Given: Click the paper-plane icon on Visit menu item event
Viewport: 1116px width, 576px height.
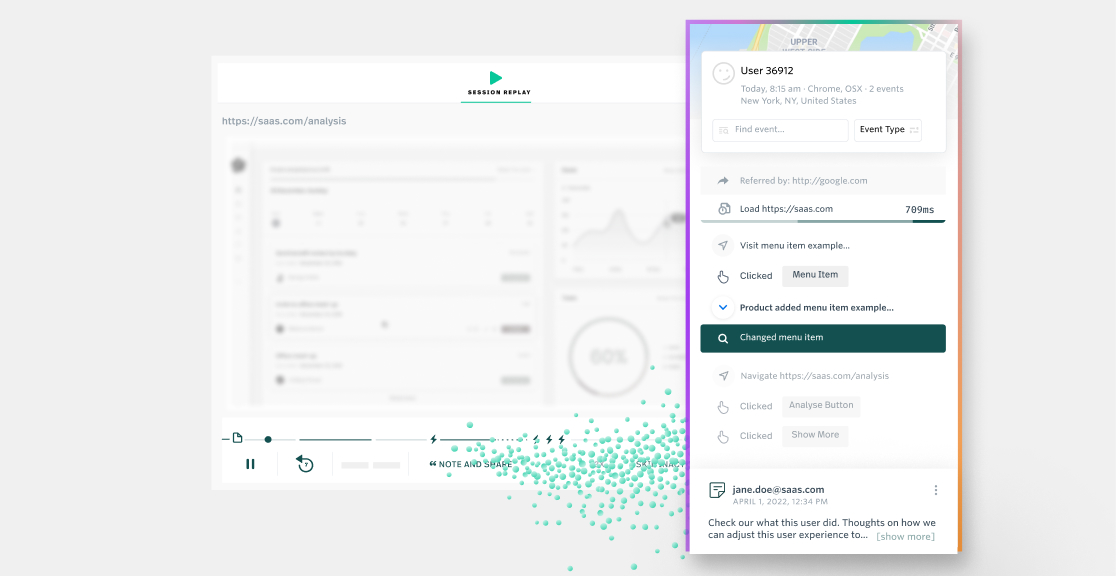Looking at the screenshot, I should coord(722,245).
